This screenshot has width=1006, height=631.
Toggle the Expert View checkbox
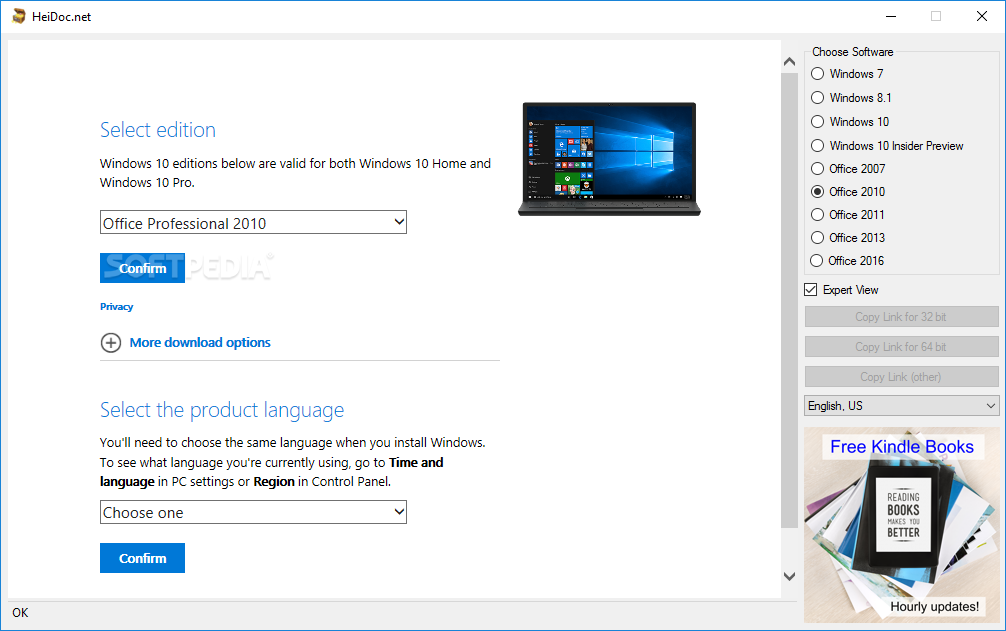click(811, 290)
